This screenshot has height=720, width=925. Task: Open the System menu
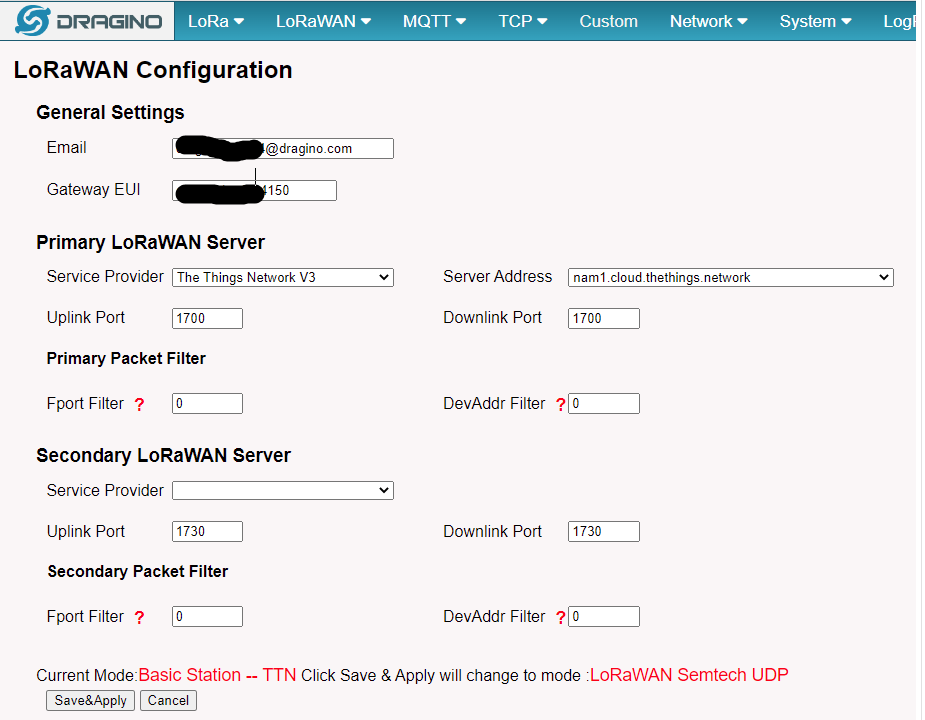[x=815, y=21]
